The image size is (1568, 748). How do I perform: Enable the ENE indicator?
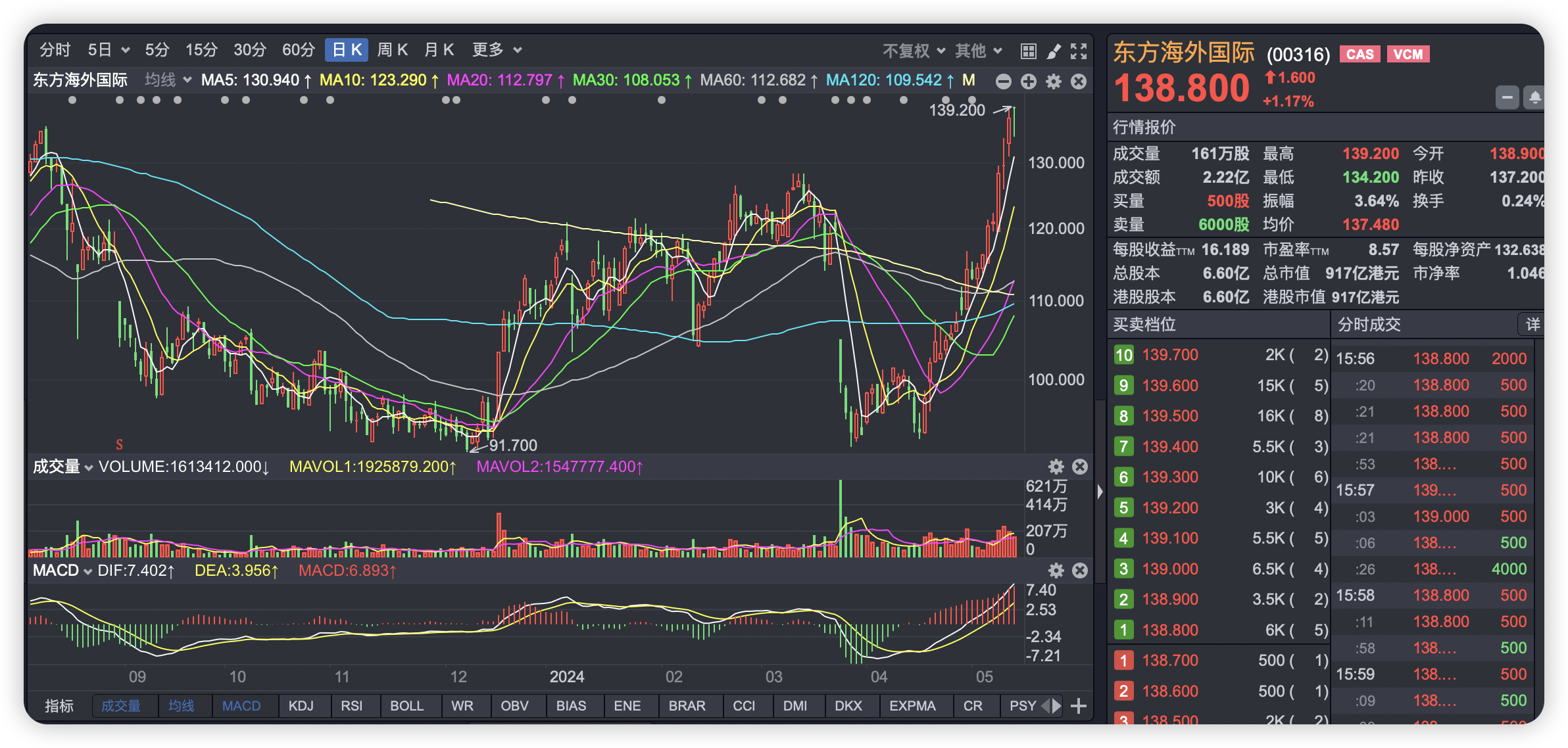click(627, 706)
